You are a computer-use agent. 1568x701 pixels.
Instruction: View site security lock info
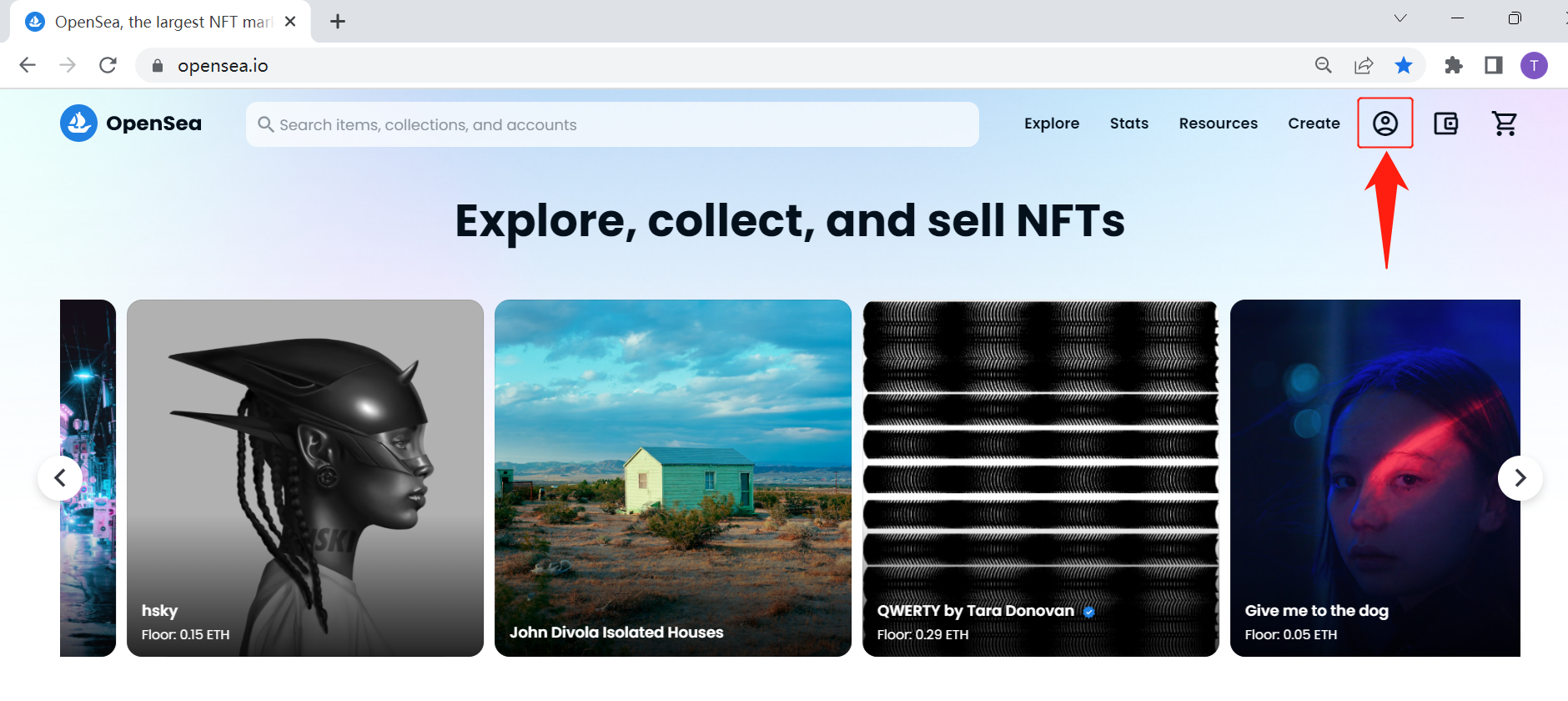[x=157, y=66]
